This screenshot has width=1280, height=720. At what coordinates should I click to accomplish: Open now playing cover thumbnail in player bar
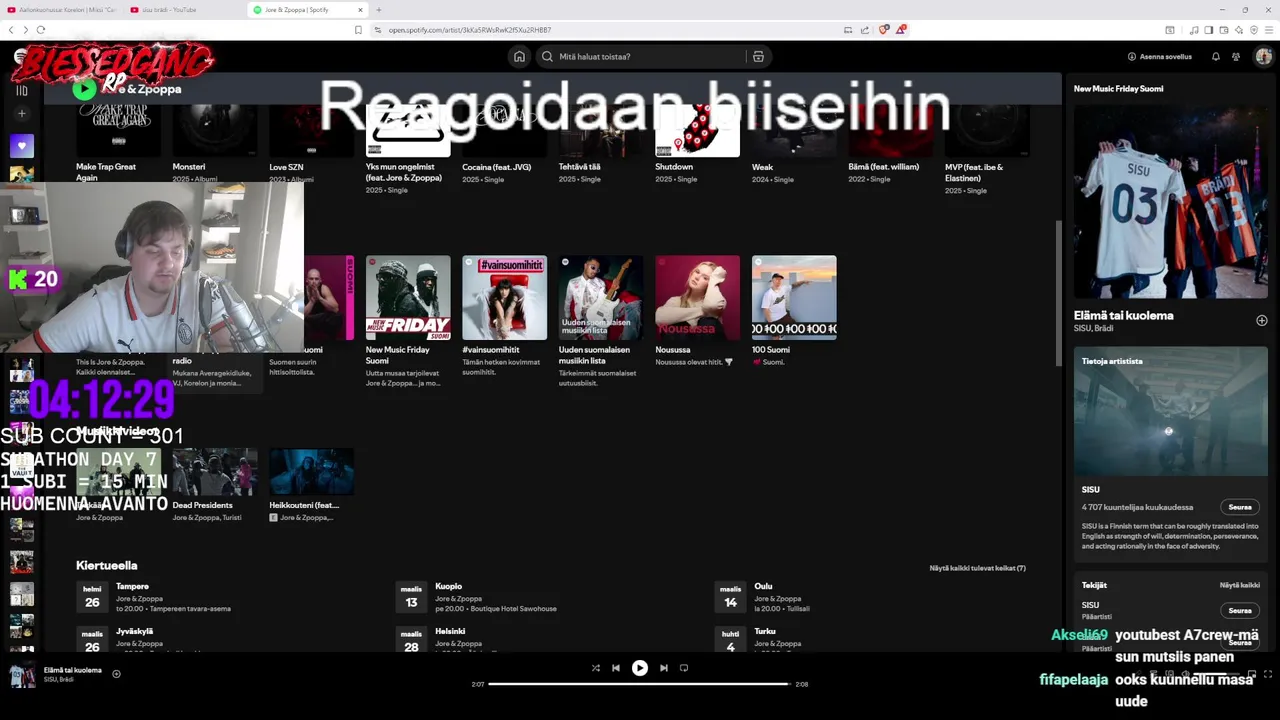pyautogui.click(x=22, y=675)
